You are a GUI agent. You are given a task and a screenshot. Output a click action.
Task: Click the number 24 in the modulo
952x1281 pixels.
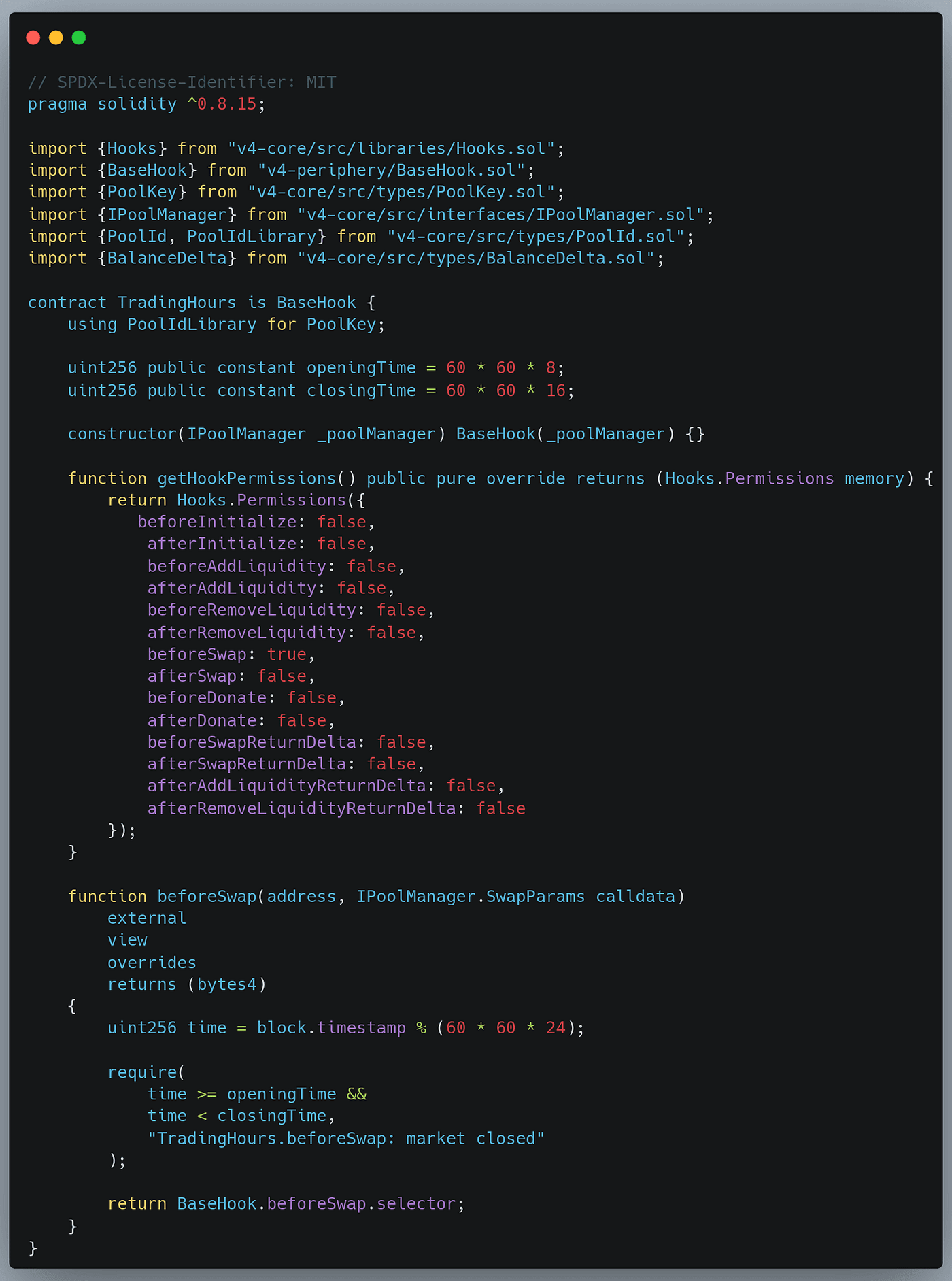pyautogui.click(x=556, y=1028)
